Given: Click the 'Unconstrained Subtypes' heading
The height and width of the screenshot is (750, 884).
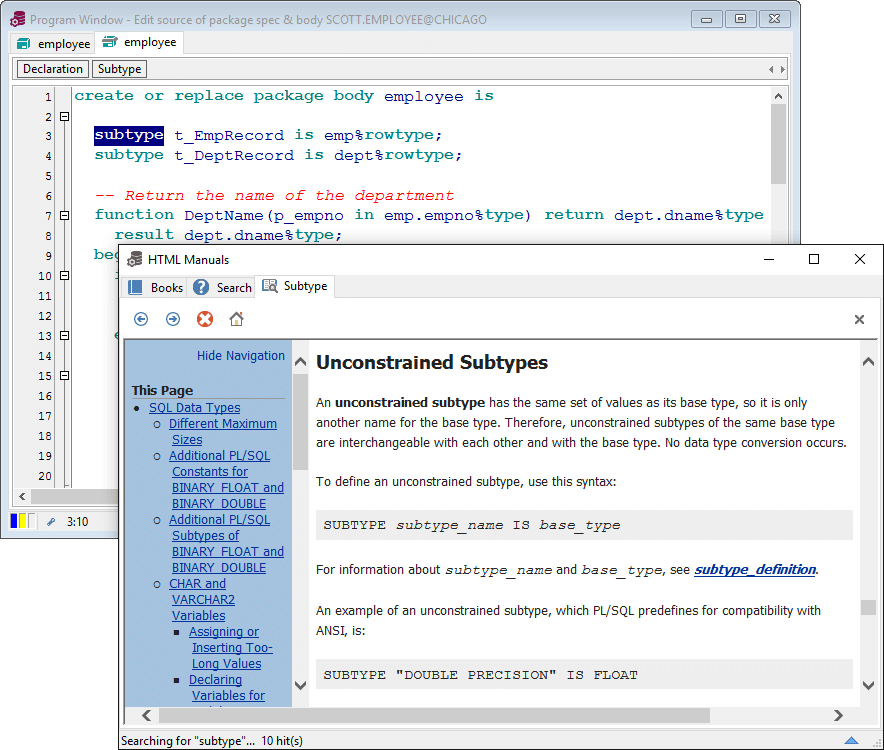Looking at the screenshot, I should tap(432, 362).
